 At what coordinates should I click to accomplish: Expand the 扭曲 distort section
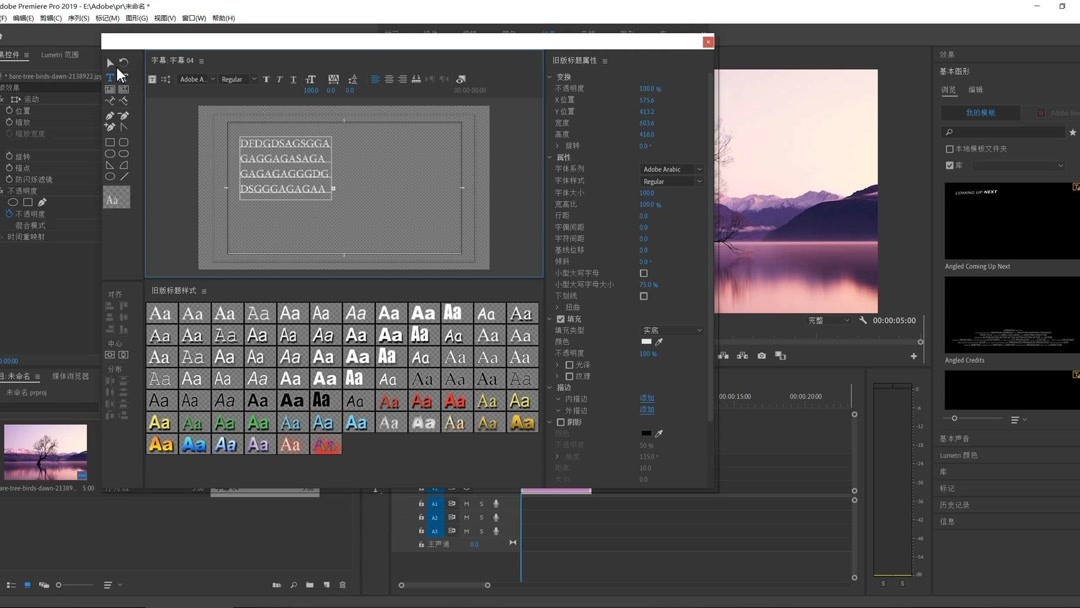point(558,308)
